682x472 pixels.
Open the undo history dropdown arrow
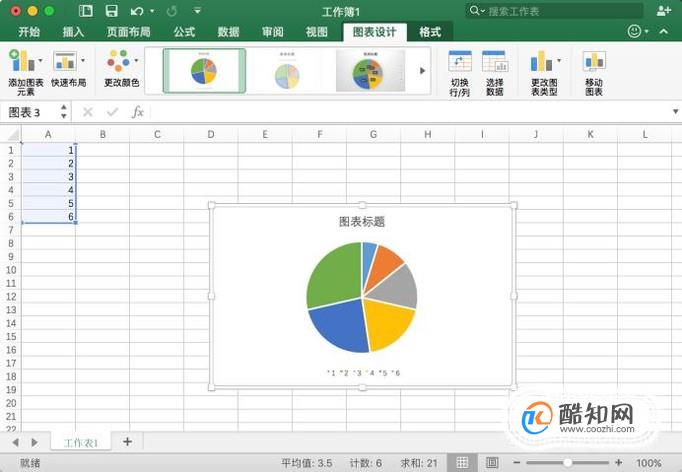tap(152, 11)
